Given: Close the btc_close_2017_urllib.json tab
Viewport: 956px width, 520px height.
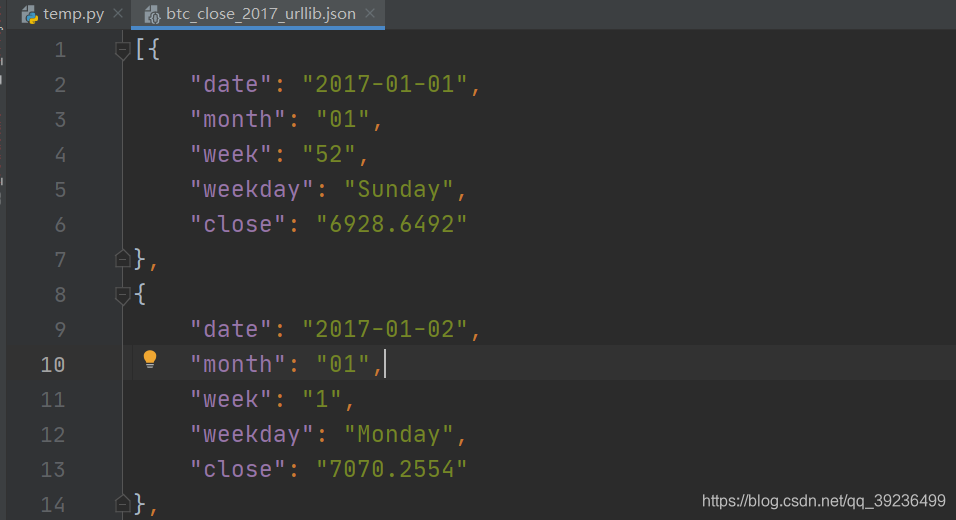Looking at the screenshot, I should (x=369, y=15).
